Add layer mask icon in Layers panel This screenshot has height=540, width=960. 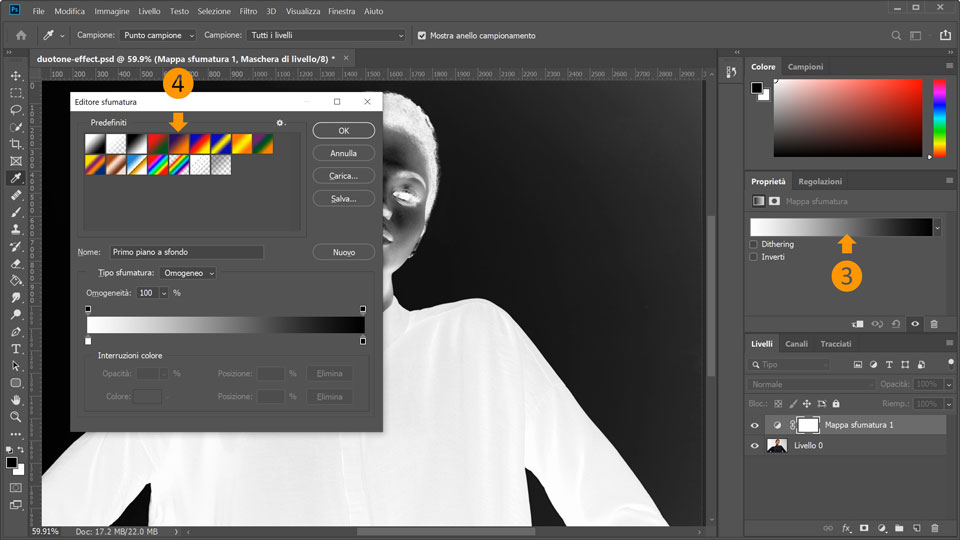(864, 528)
